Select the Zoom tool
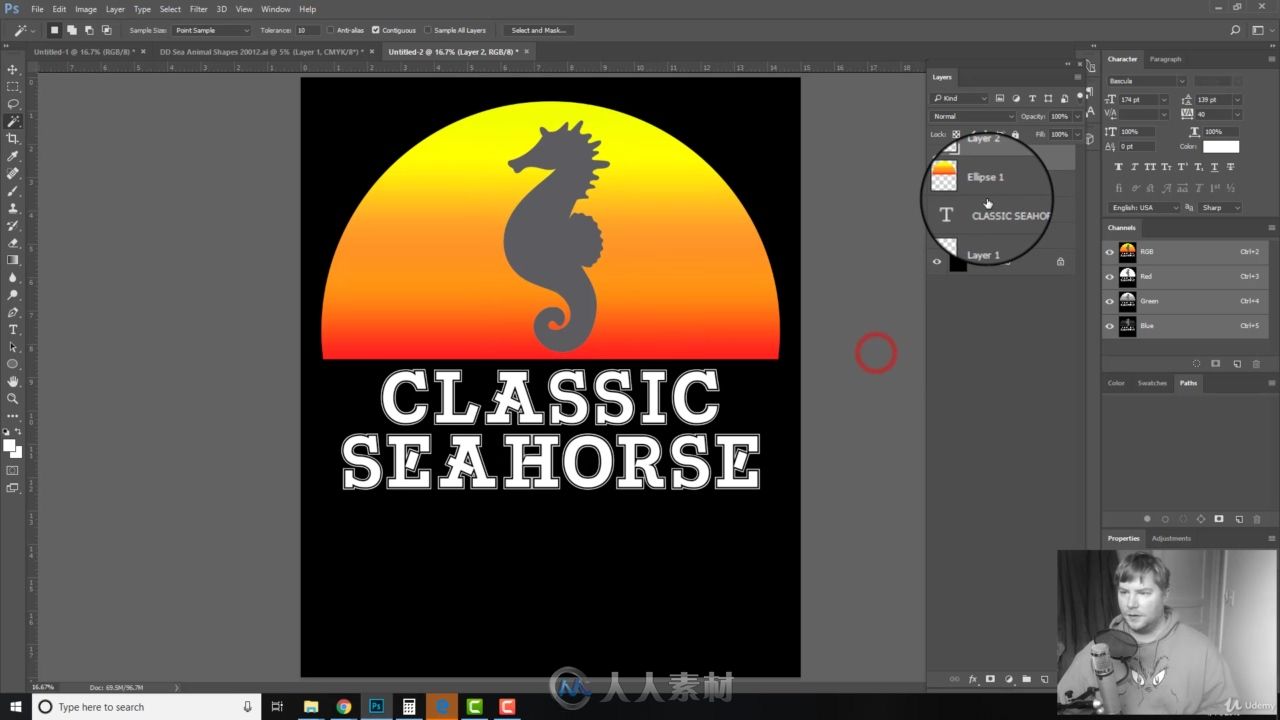Screen dimensions: 1280x720 pos(13,398)
